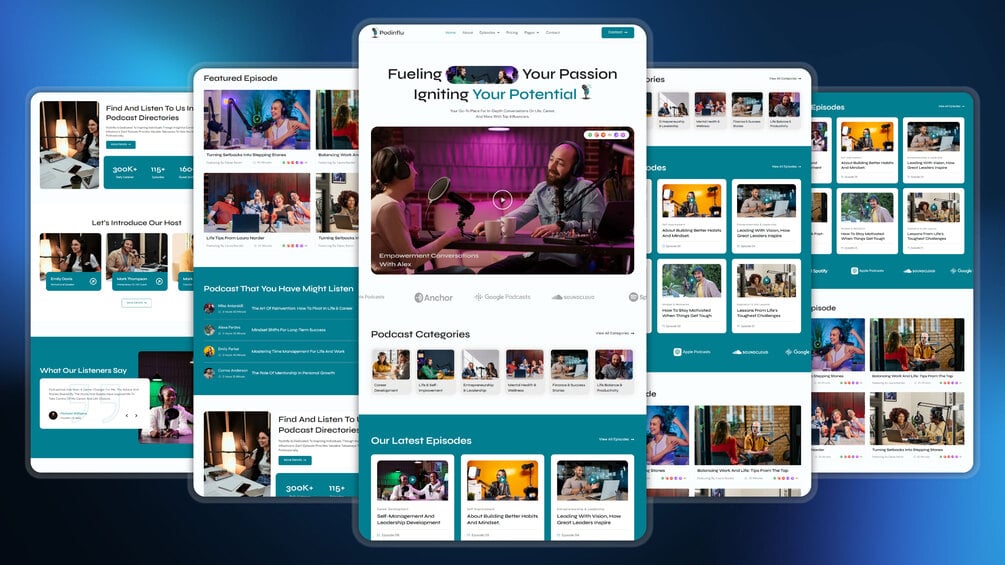Expand the Episodes nav dropdown
This screenshot has height=565, width=1005.
[489, 32]
